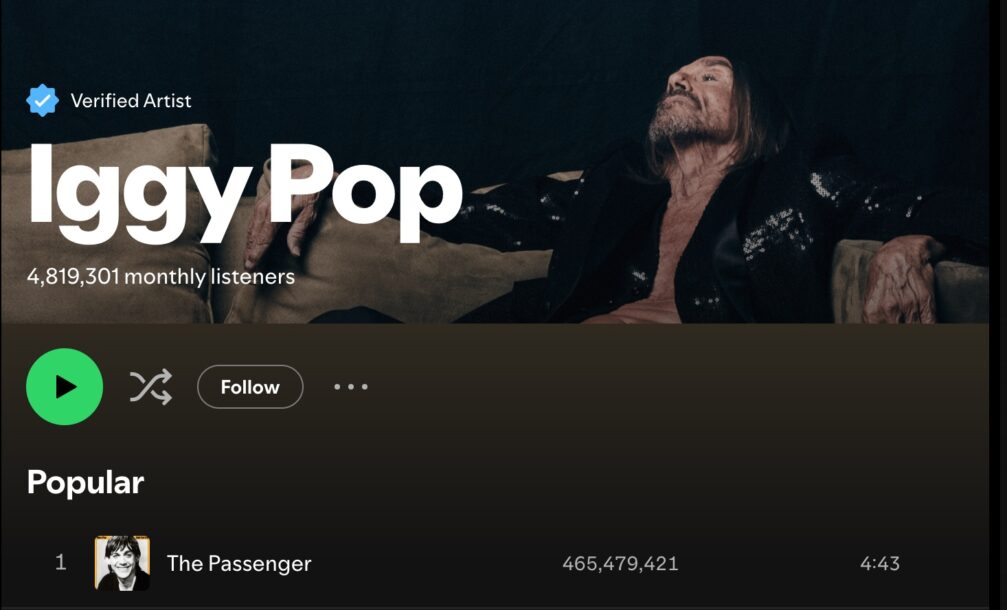
Task: Open the Popular section heading
Action: coord(85,482)
